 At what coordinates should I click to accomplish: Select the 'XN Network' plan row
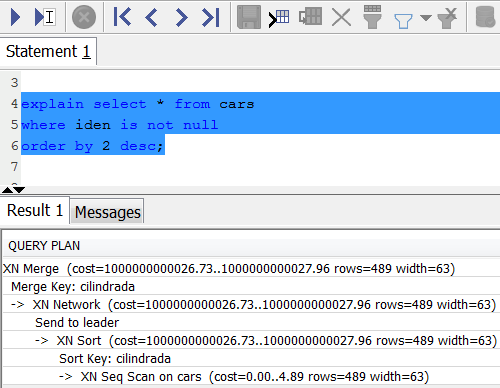click(x=251, y=304)
